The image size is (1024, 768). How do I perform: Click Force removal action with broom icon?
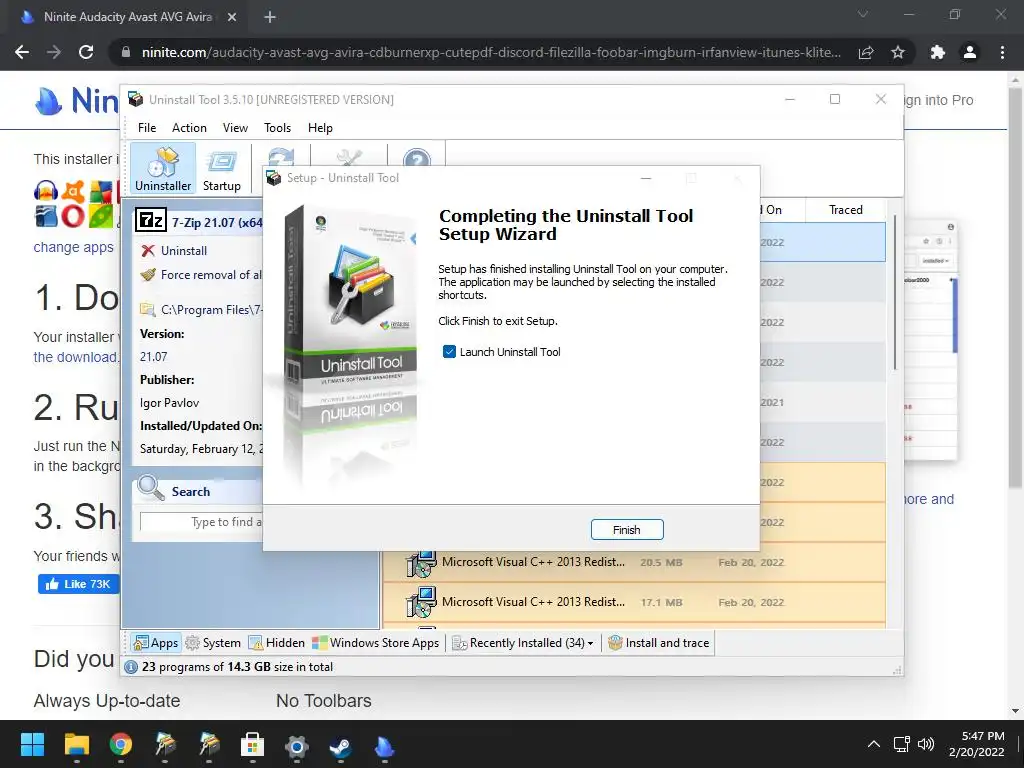[201, 275]
